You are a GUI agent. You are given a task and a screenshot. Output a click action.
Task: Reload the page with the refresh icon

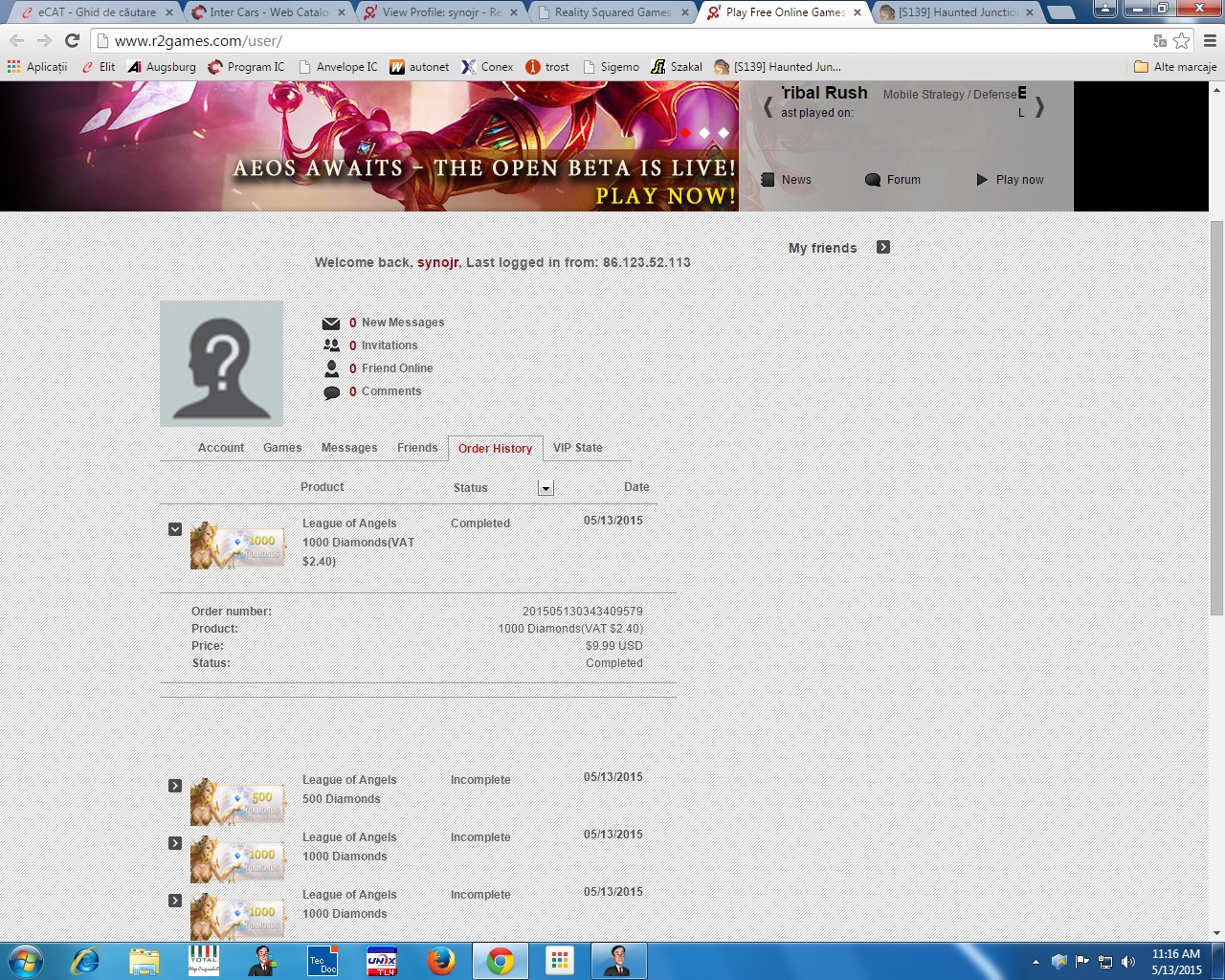coord(72,40)
